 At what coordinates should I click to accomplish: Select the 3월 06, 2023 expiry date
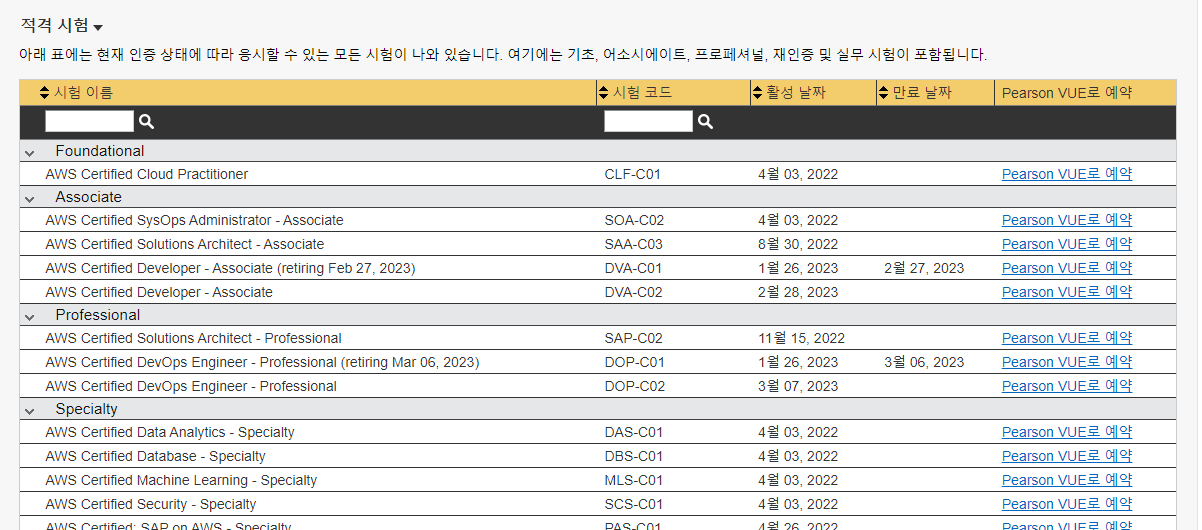[x=924, y=362]
